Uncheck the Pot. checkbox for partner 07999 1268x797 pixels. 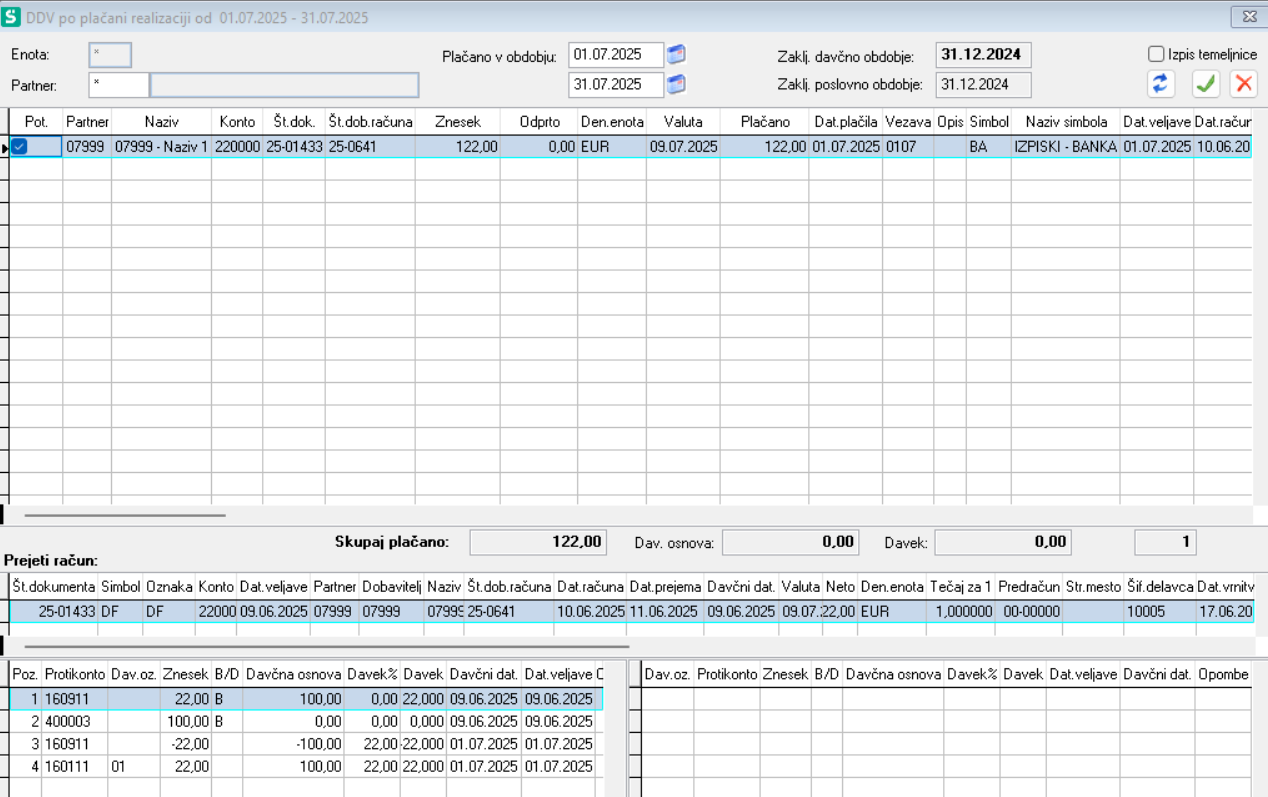tap(20, 147)
